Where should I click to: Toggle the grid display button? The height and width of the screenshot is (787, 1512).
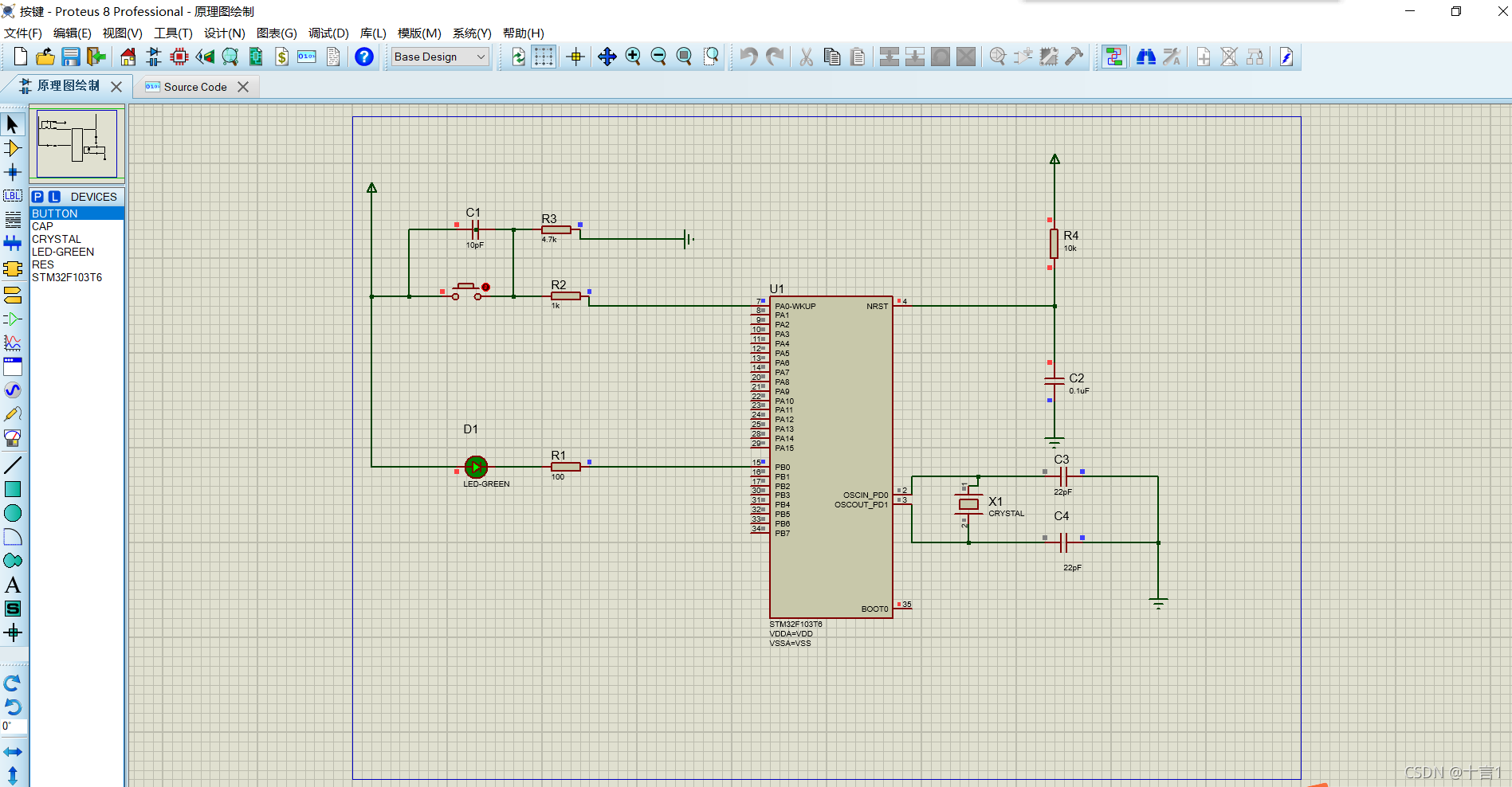click(x=544, y=57)
